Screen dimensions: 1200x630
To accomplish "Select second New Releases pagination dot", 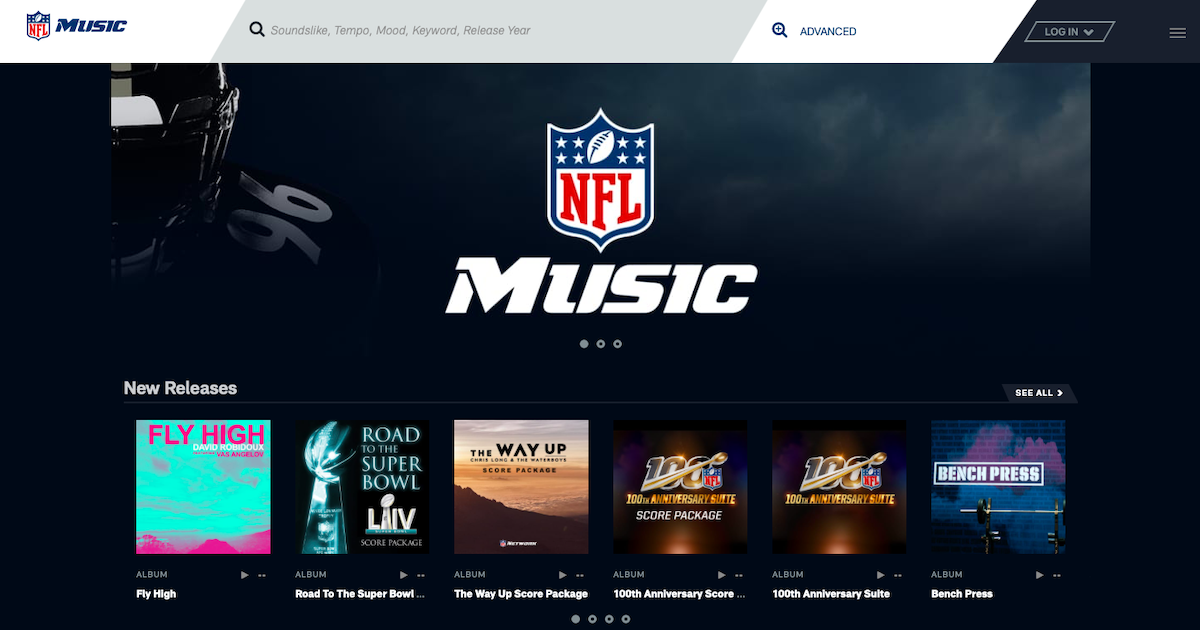I will click(593, 619).
